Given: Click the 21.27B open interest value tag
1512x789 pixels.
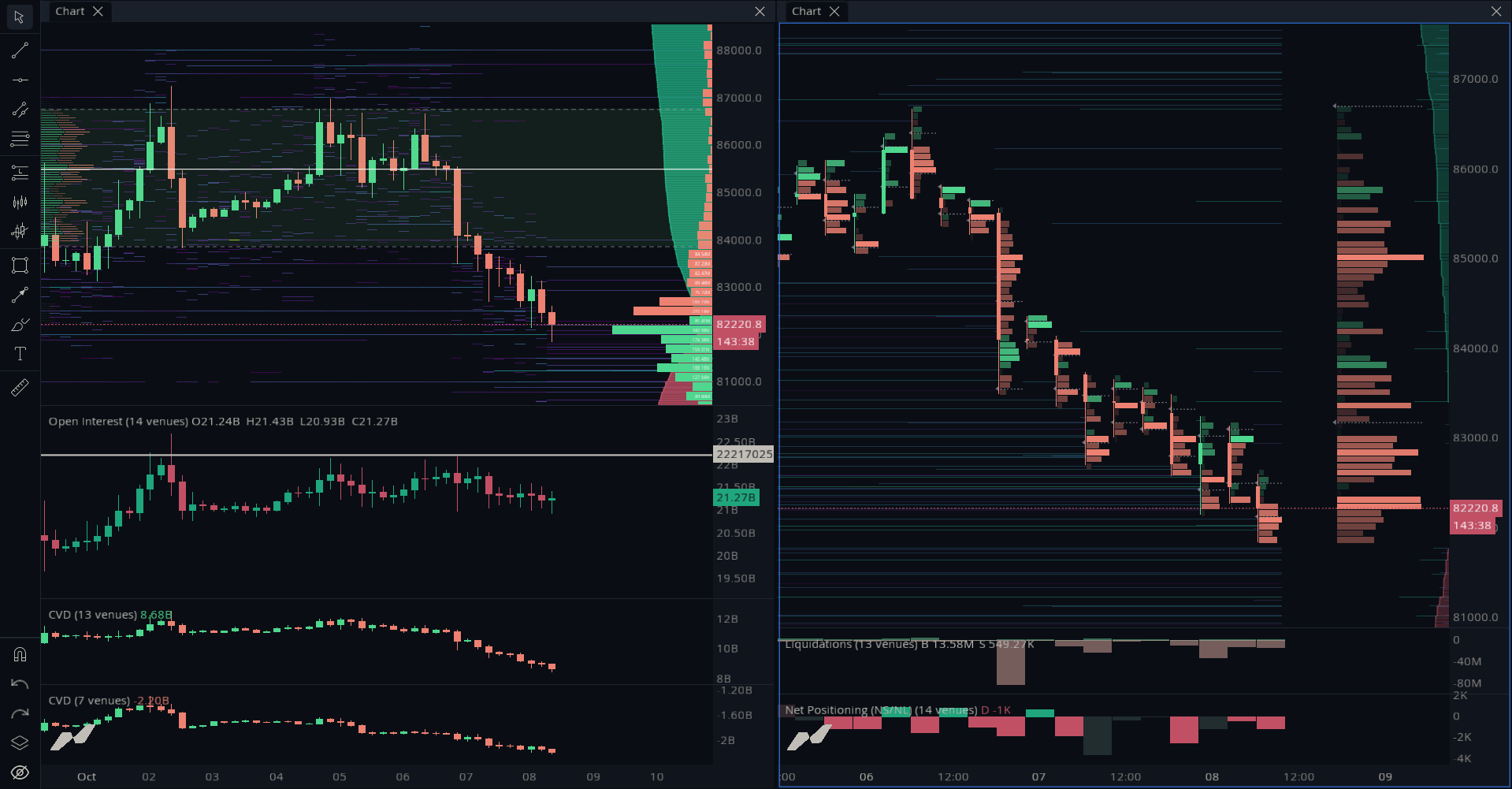Looking at the screenshot, I should pyautogui.click(x=736, y=497).
